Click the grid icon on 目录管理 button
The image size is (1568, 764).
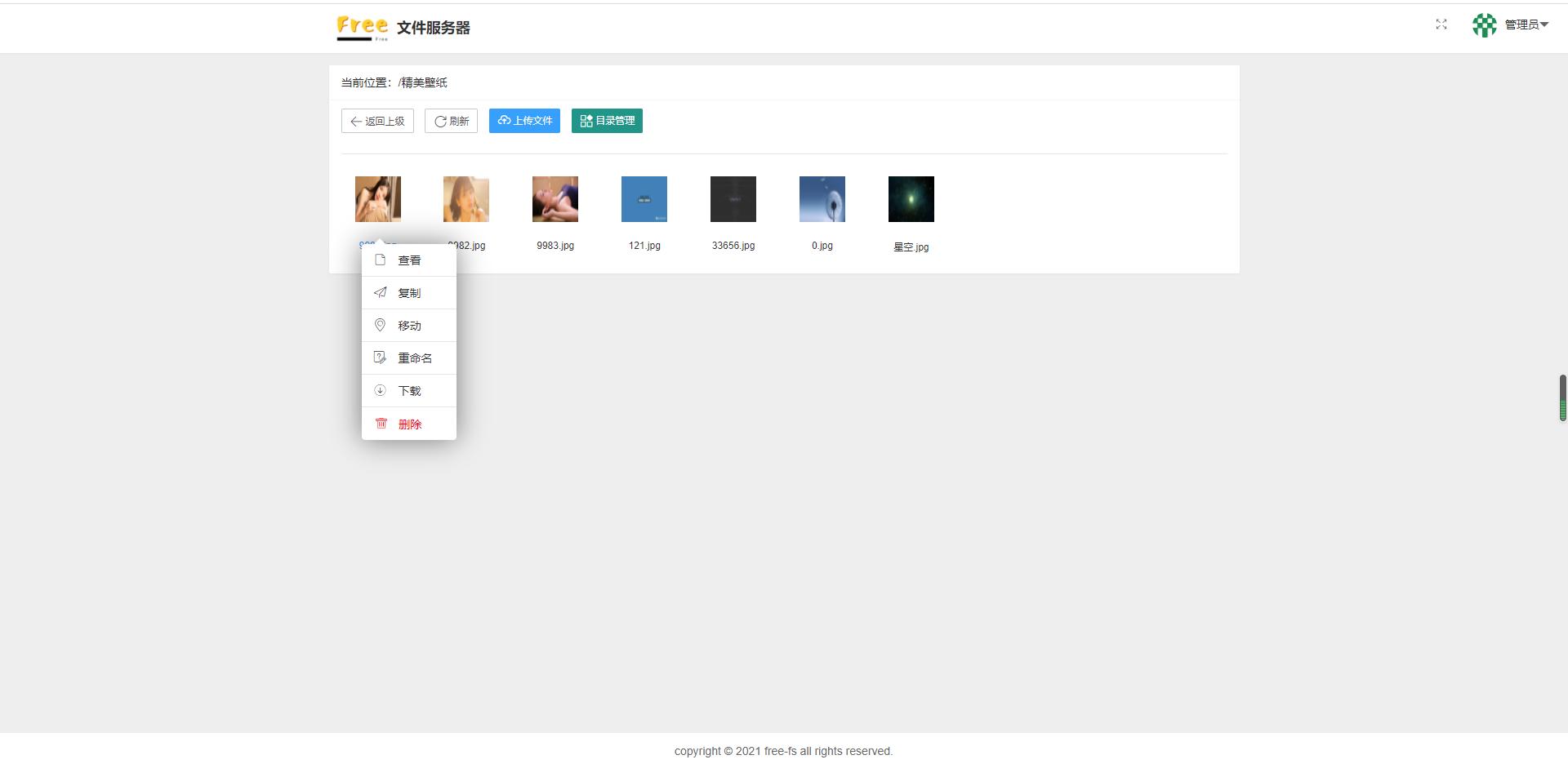click(x=586, y=120)
